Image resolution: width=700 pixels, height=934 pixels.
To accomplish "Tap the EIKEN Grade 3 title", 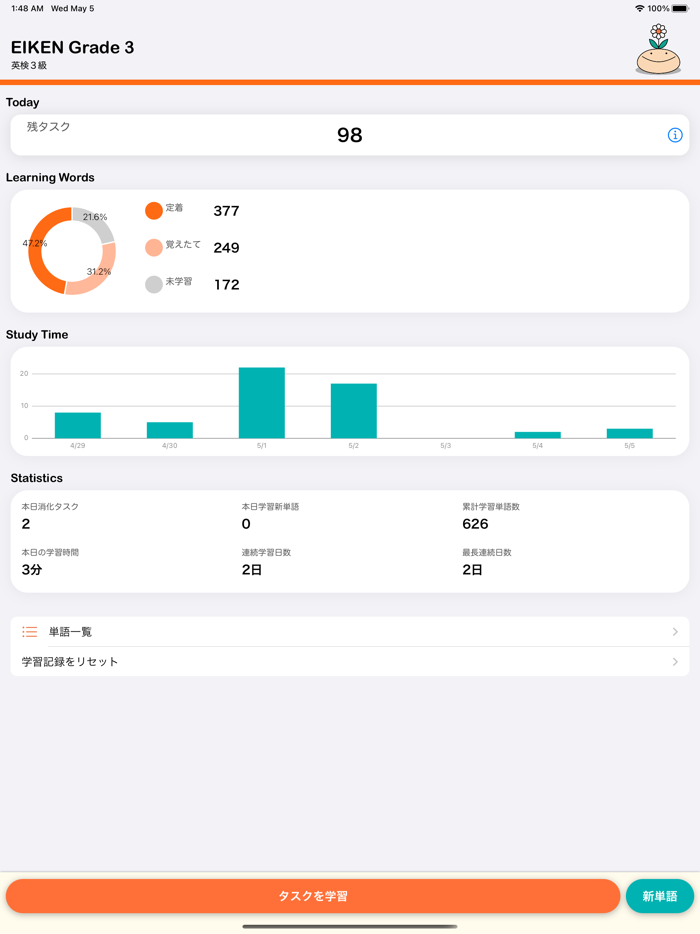I will click(73, 48).
